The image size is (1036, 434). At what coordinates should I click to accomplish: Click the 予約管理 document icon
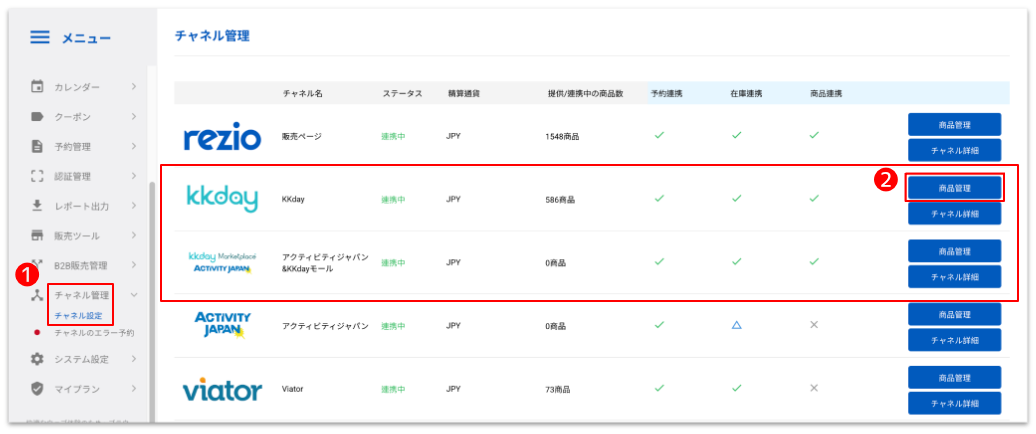click(x=38, y=147)
